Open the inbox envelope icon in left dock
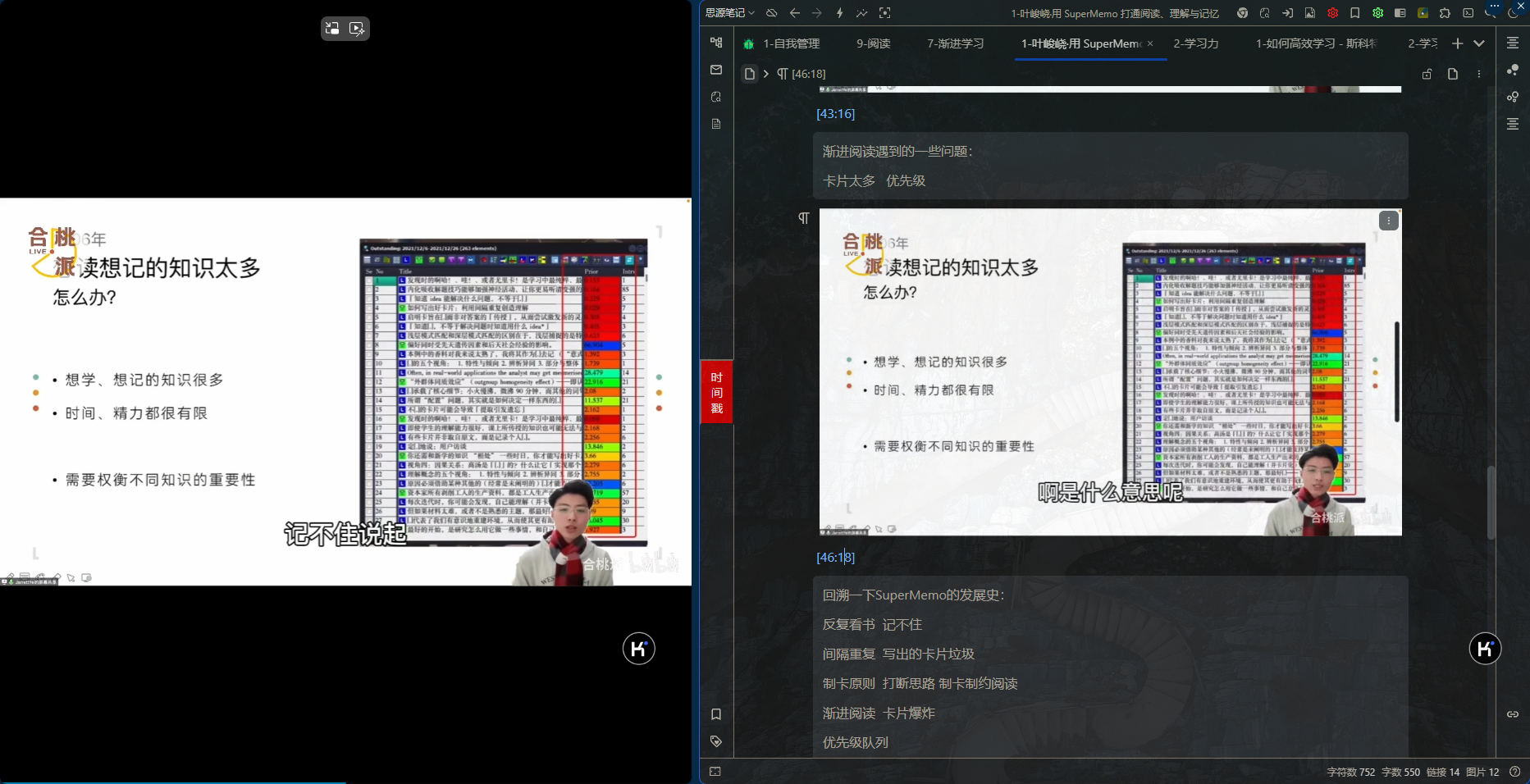 [x=716, y=70]
